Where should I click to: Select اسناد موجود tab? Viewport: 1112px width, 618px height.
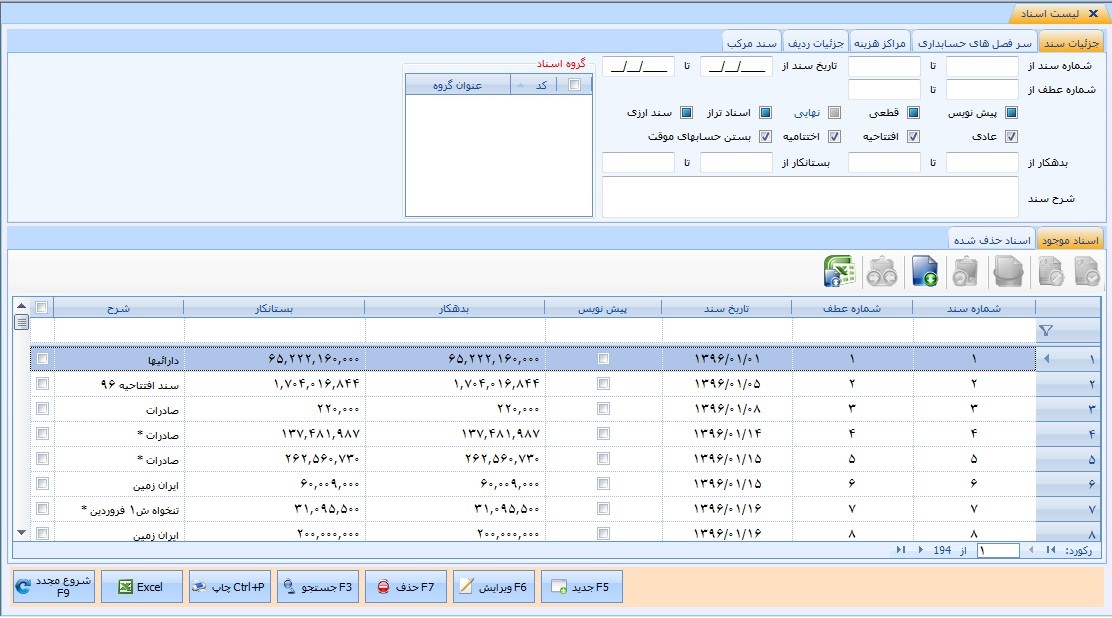1070,241
